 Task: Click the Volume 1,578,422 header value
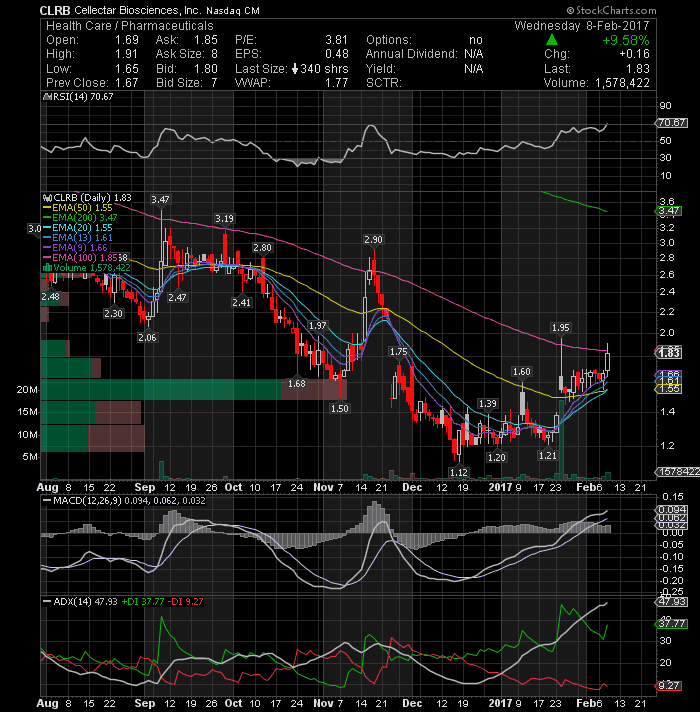[622, 83]
